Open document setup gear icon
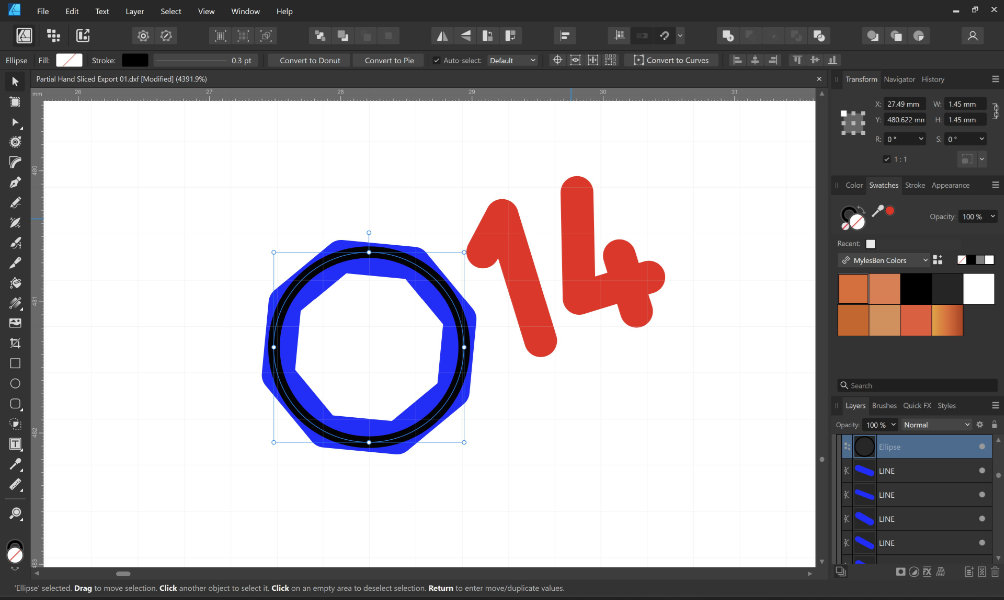This screenshot has height=600, width=1004. pyautogui.click(x=143, y=36)
